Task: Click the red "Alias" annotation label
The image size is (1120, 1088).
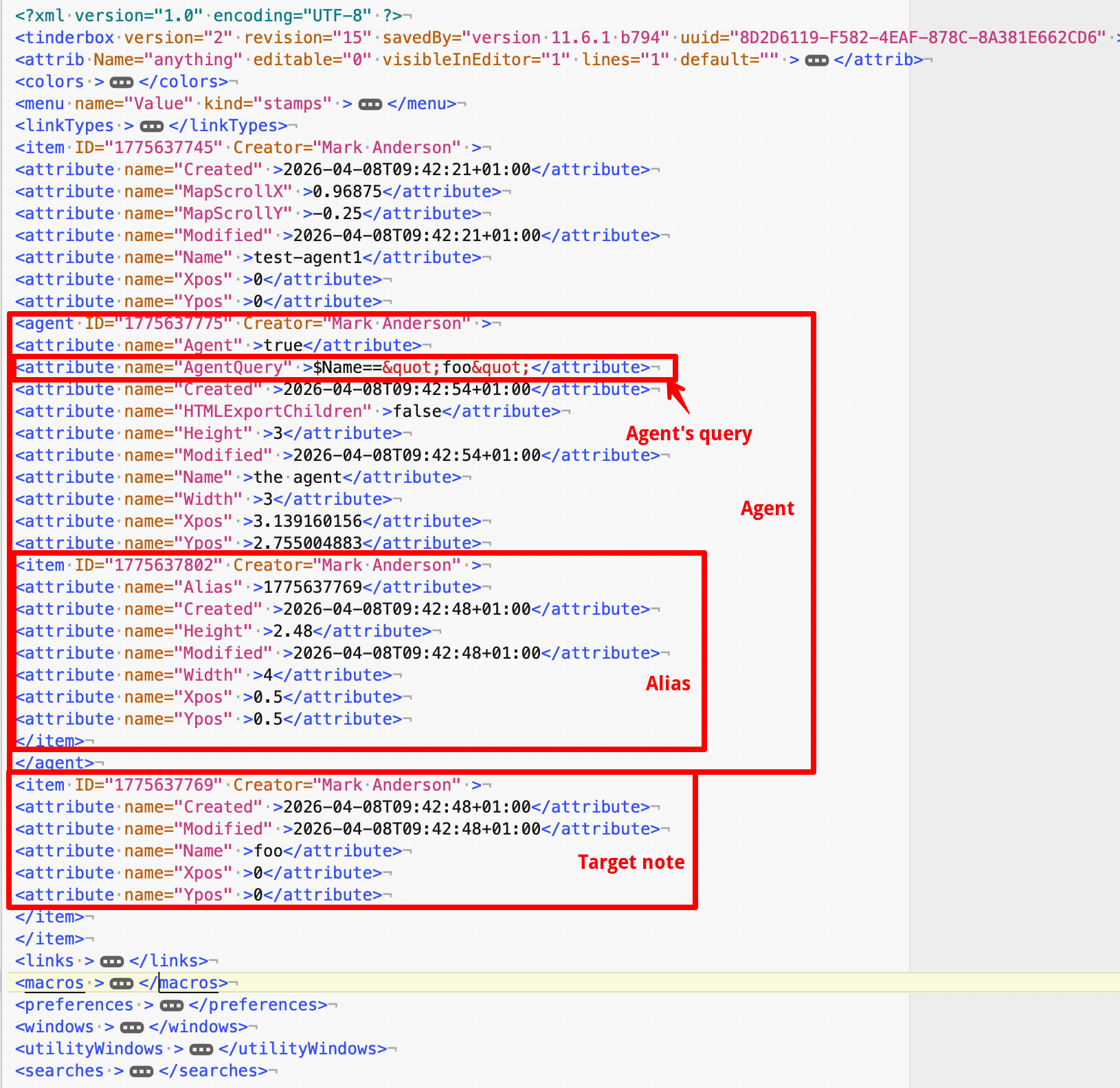Action: pyautogui.click(x=668, y=683)
